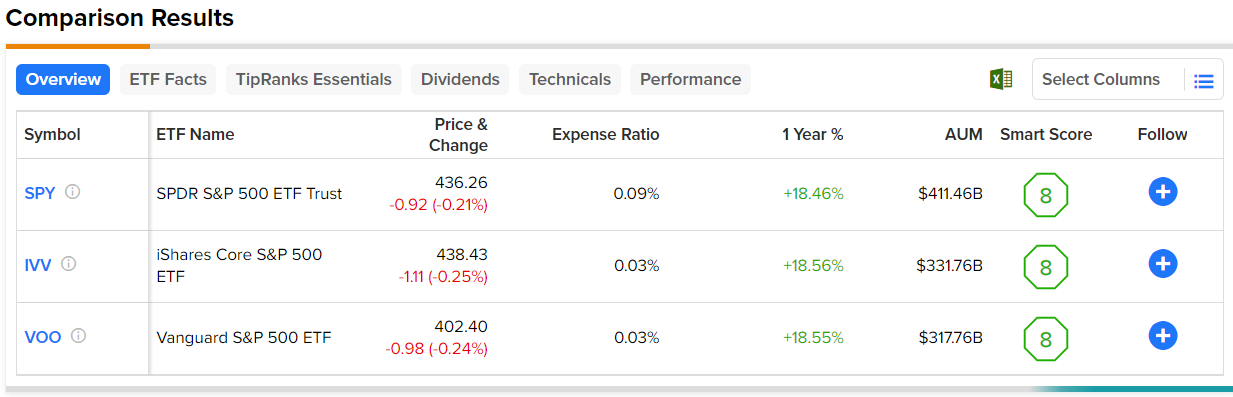
Task: Open the column list icon beside Select Columns
Action: pyautogui.click(x=1204, y=81)
